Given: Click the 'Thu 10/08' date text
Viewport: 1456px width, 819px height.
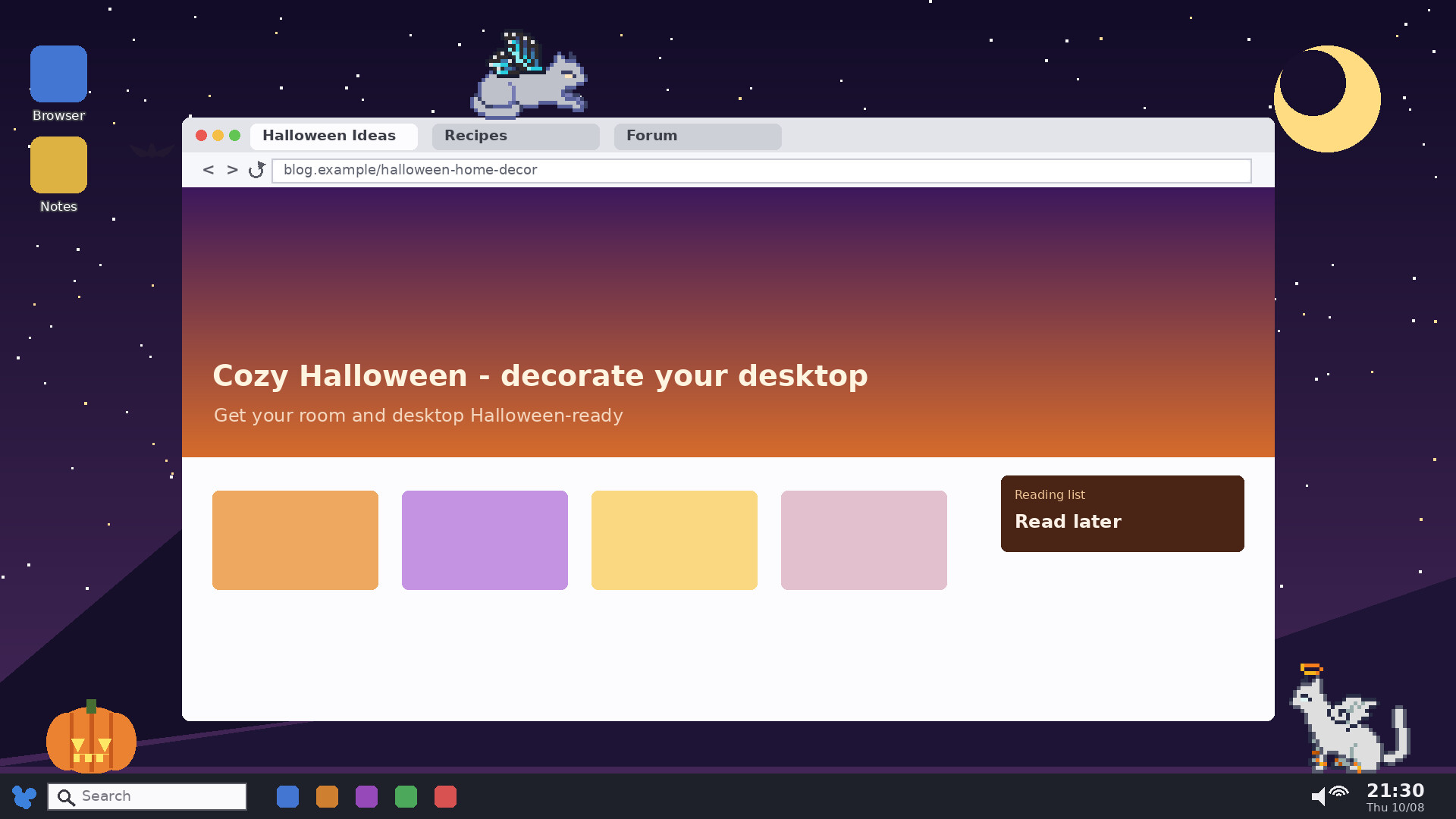Looking at the screenshot, I should click(1395, 808).
